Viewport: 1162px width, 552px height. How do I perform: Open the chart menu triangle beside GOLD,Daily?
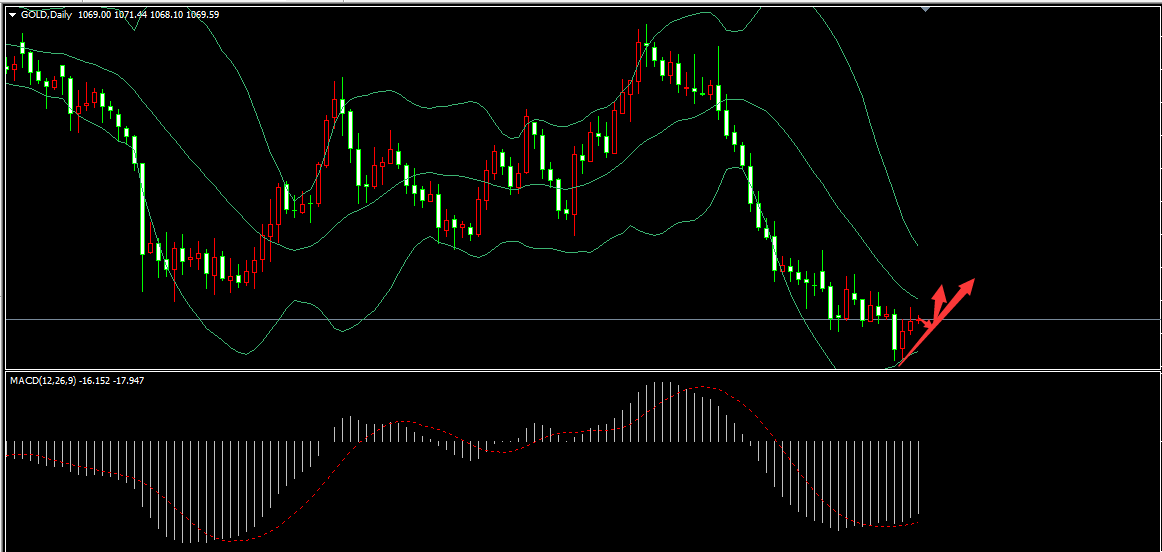12,15
